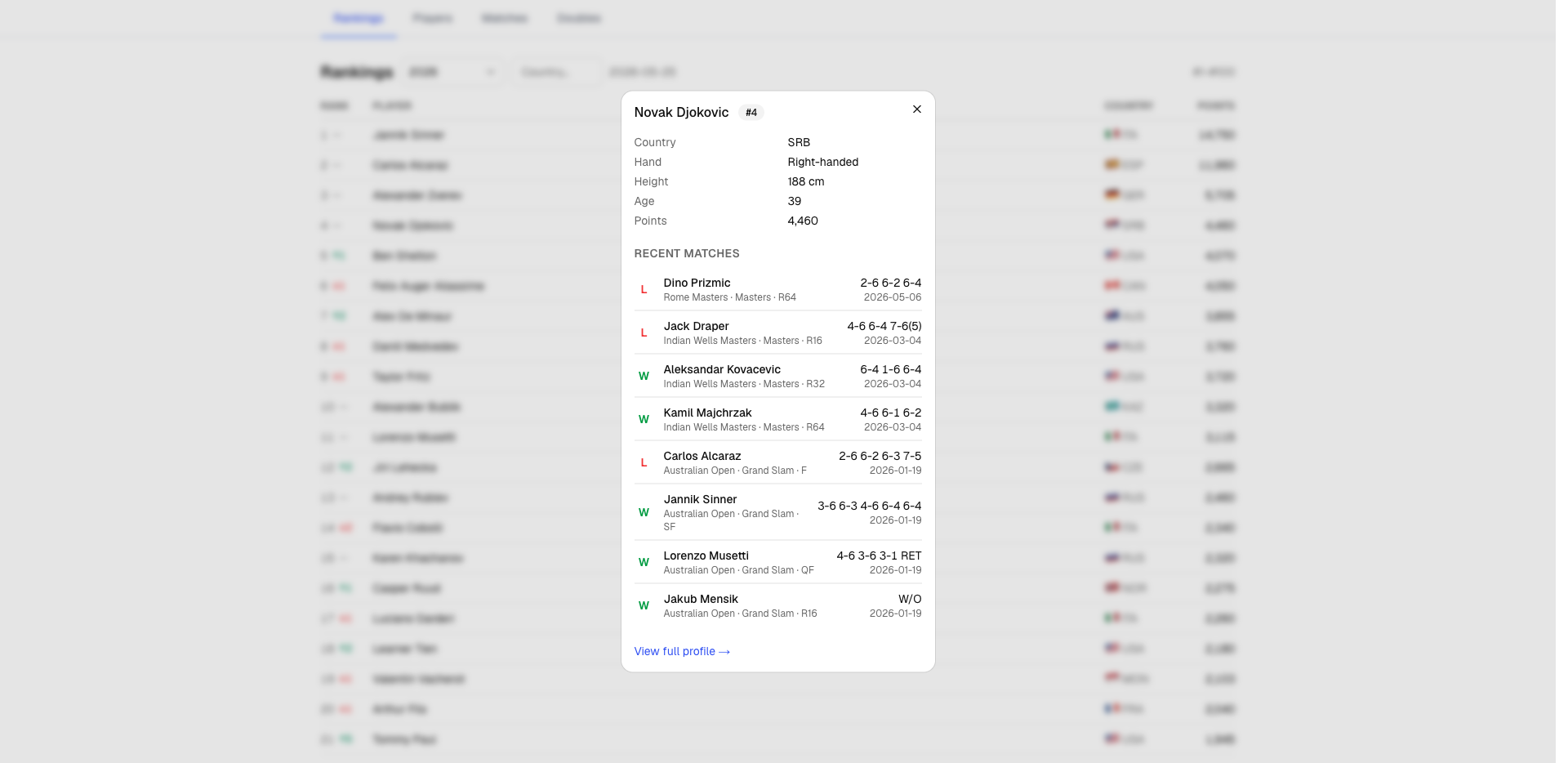The height and width of the screenshot is (763, 1568).
Task: Switch to the Rankings tab in the background
Action: (x=359, y=18)
